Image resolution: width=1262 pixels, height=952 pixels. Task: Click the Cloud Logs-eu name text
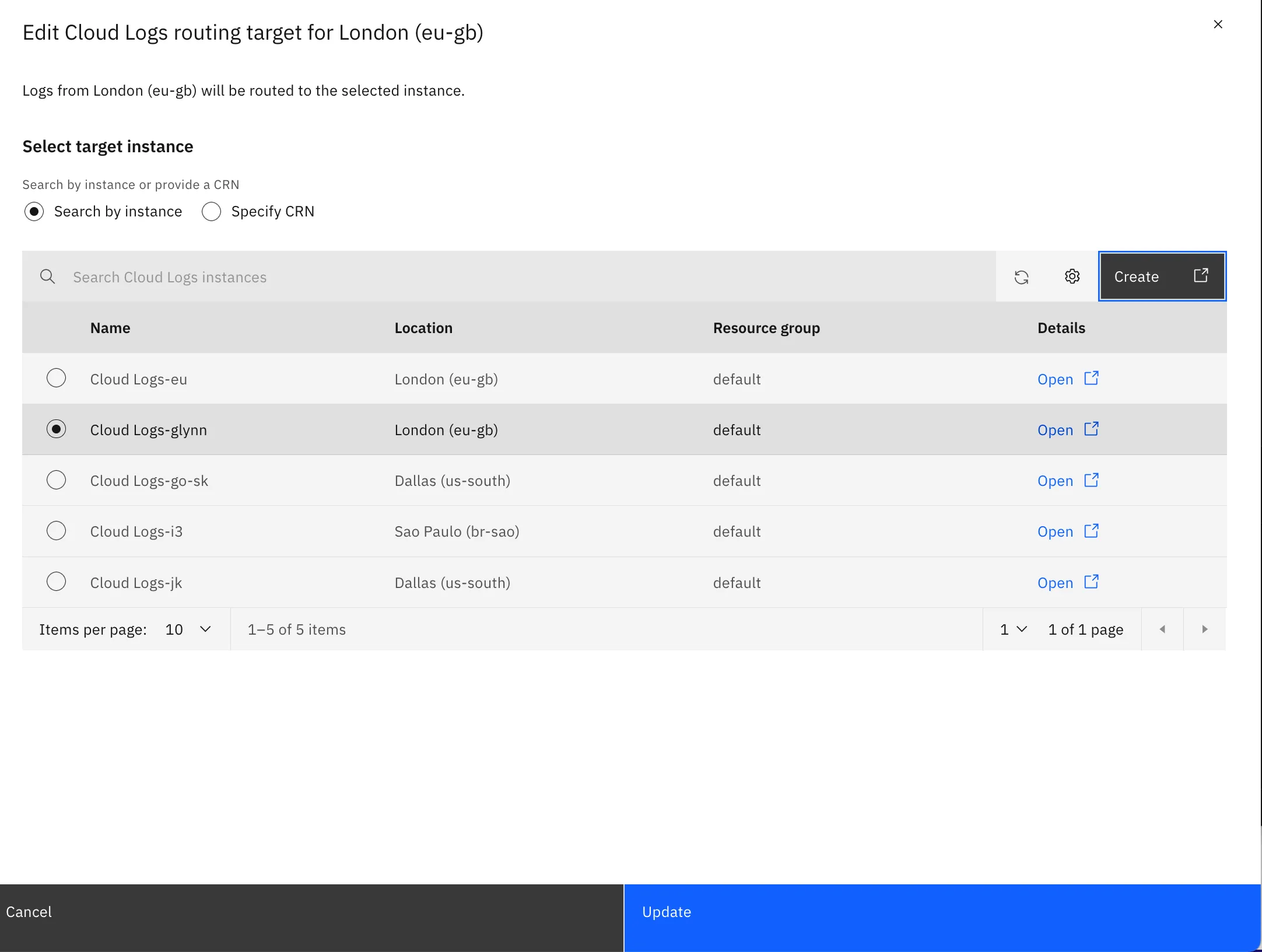pyautogui.click(x=139, y=379)
